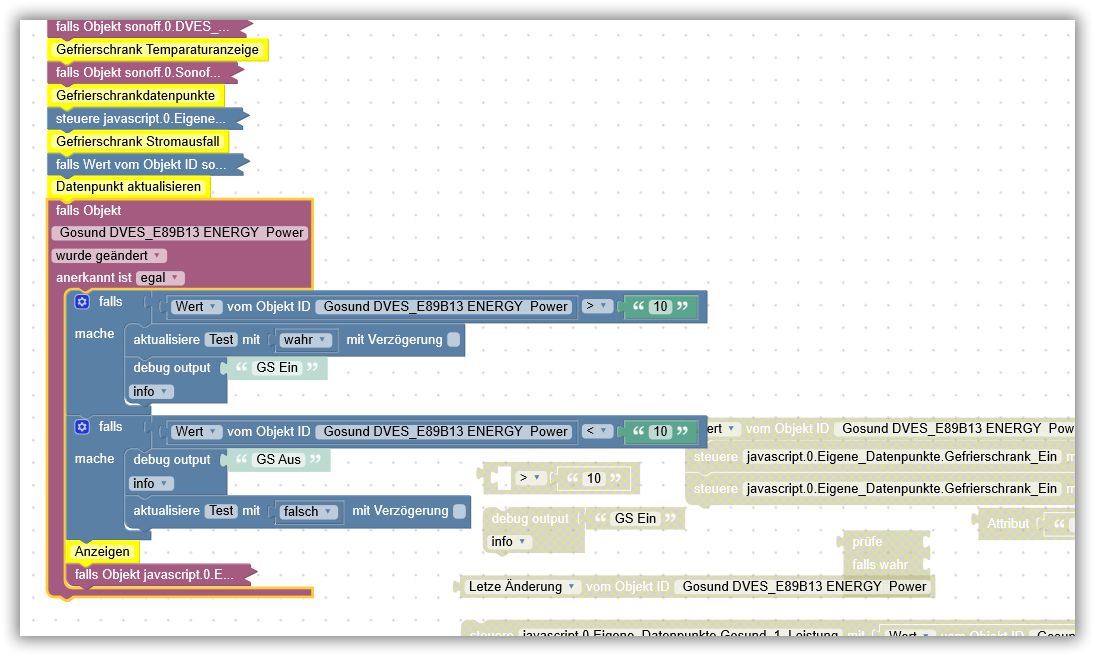Screen dimensions: 1095x656
Task: Expand the "Datenpunkt aktualisieren" block
Action: [129, 187]
